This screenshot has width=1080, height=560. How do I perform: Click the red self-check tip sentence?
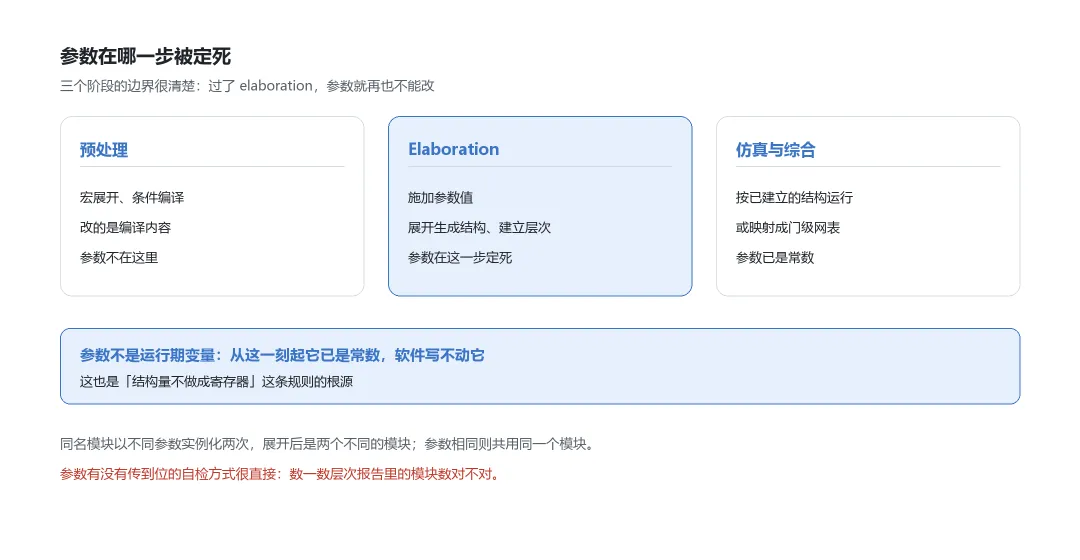[281, 475]
